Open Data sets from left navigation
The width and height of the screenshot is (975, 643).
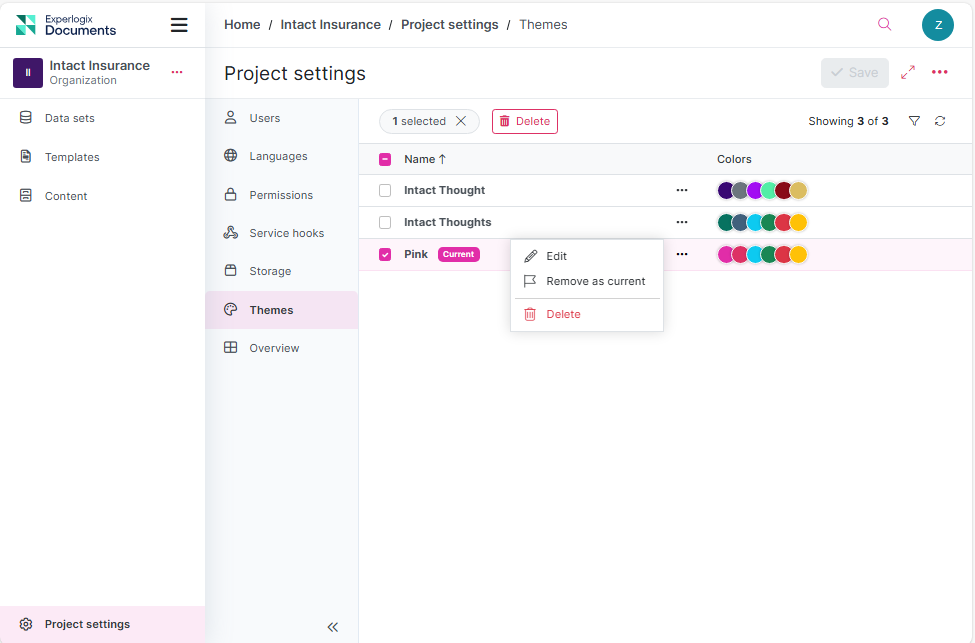70,118
